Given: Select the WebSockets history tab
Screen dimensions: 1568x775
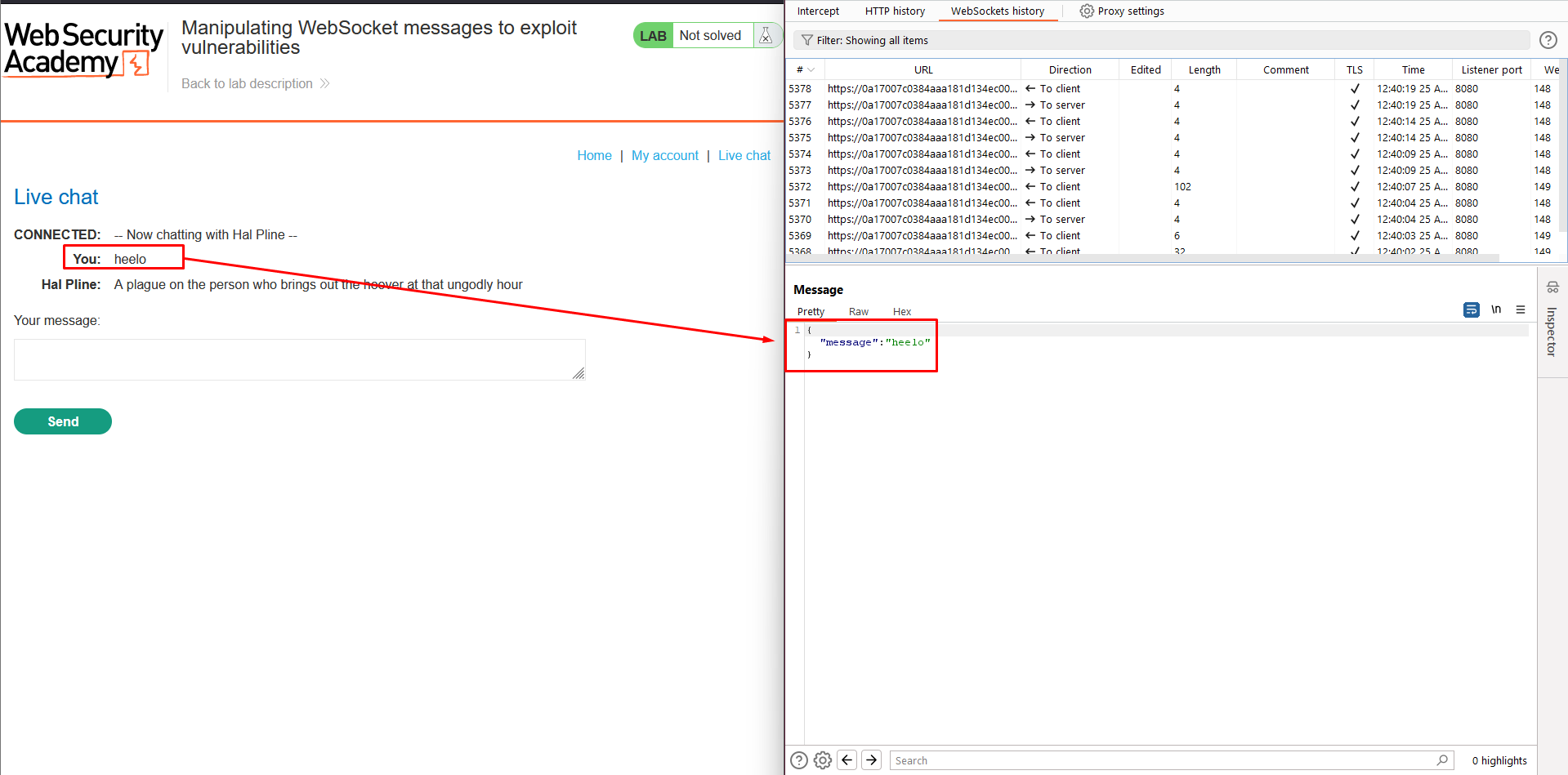Looking at the screenshot, I should coord(997,11).
